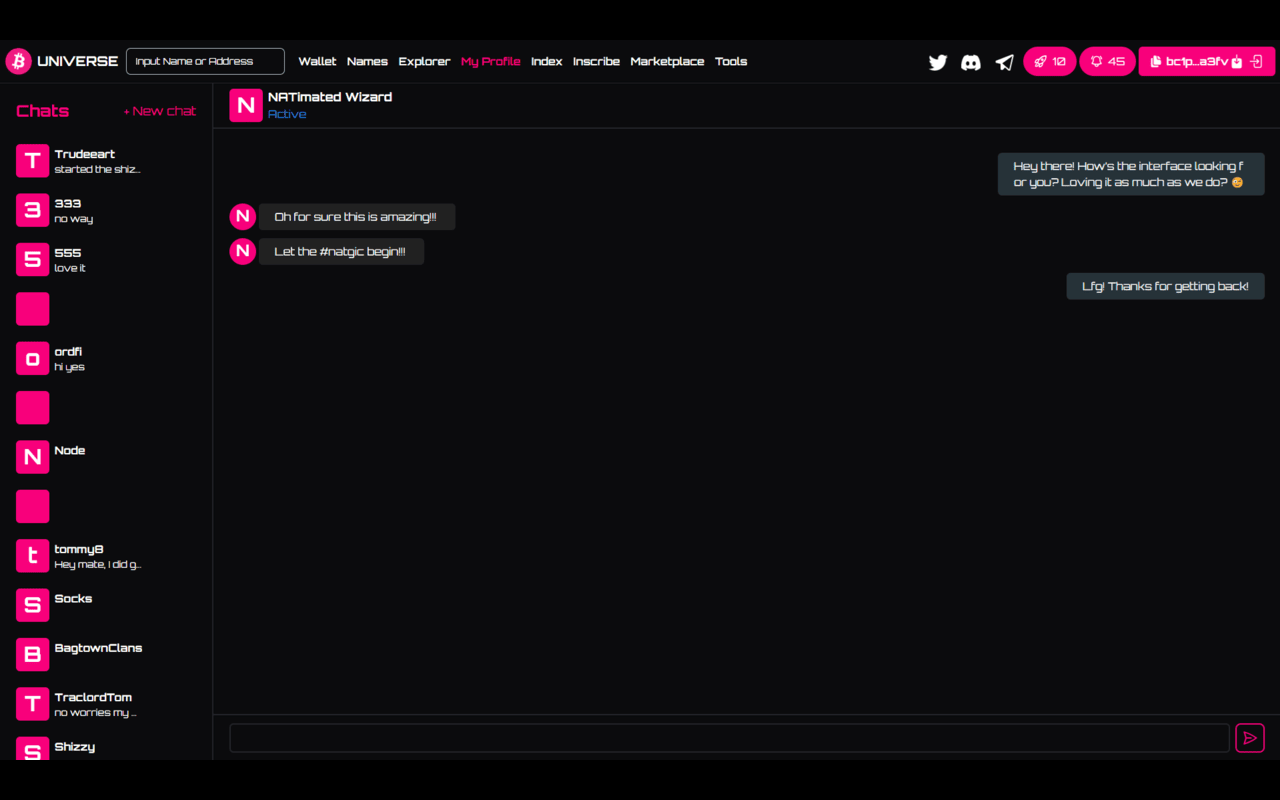
Task: Send the message with the paper plane icon
Action: 1250,738
